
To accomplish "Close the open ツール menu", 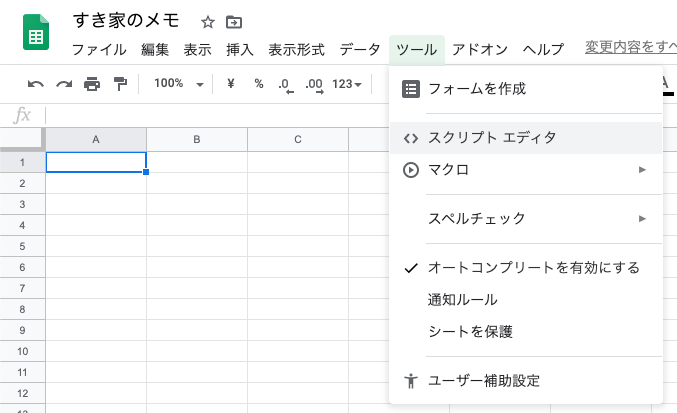I will (x=417, y=50).
